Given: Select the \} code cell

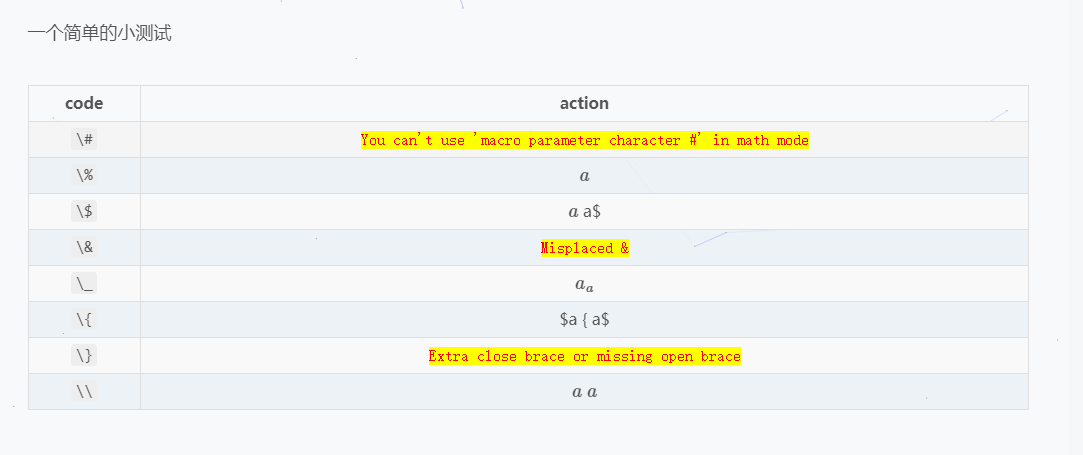Looking at the screenshot, I should (x=84, y=356).
